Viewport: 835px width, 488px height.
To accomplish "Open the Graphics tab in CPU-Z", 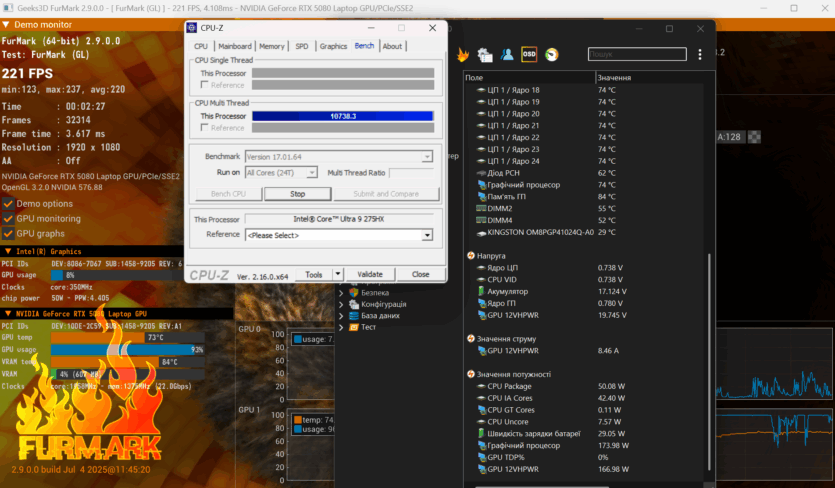I will tap(333, 46).
